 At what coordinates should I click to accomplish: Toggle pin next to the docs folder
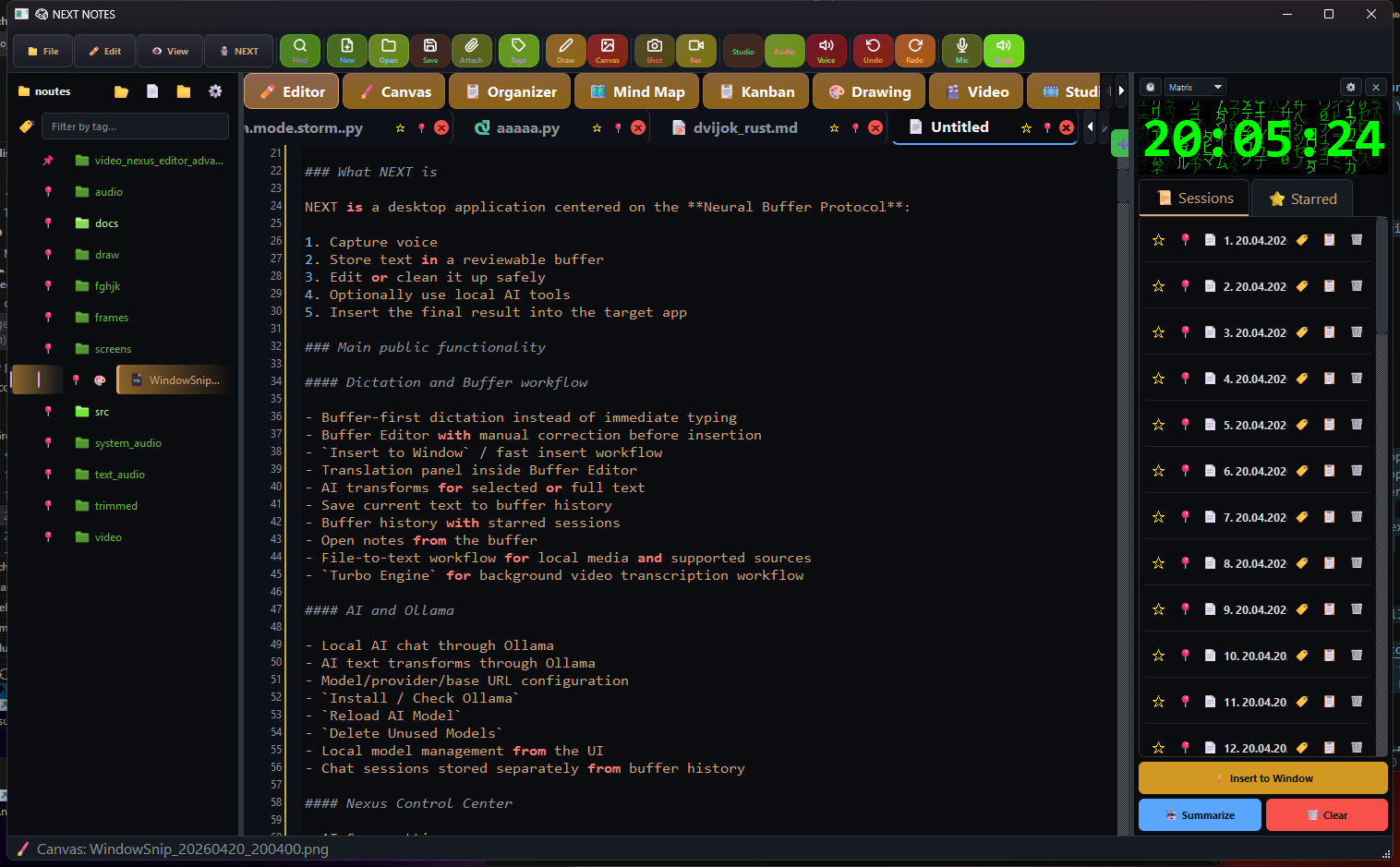48,223
